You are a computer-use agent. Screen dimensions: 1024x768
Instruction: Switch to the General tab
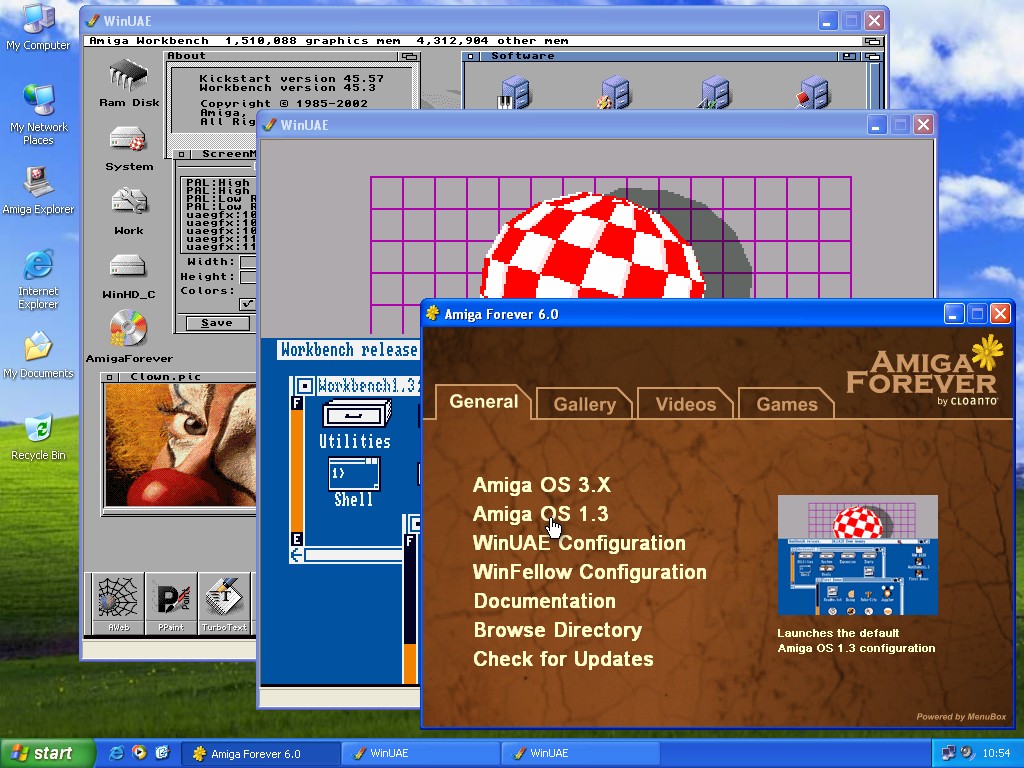pos(483,401)
